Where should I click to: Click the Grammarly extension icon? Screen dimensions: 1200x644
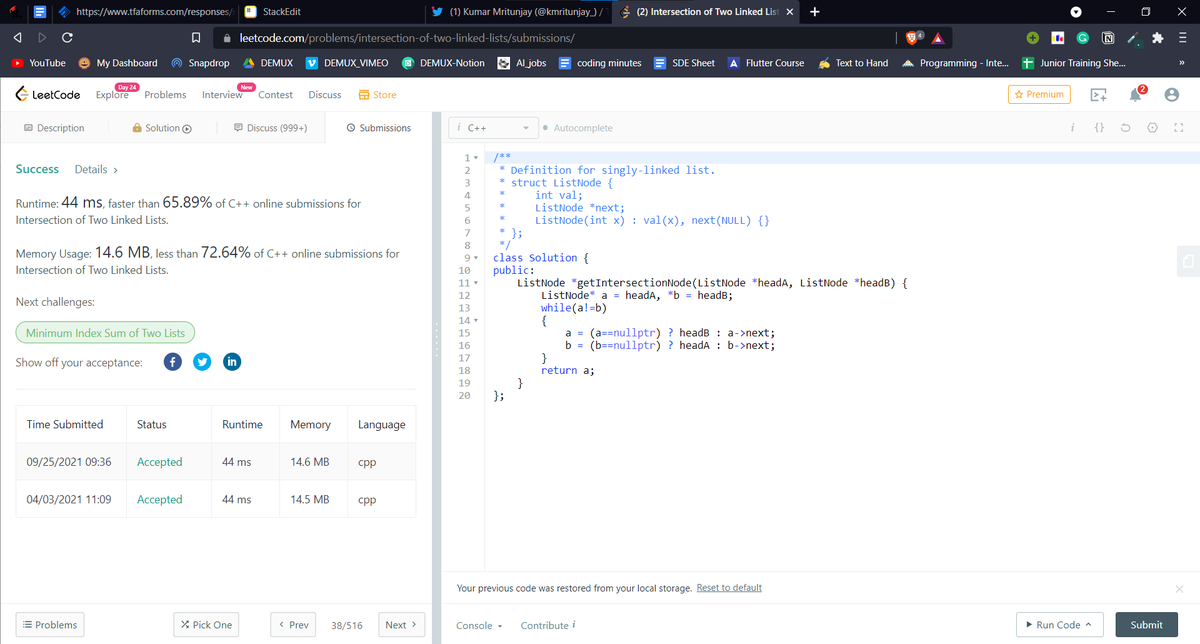1083,37
